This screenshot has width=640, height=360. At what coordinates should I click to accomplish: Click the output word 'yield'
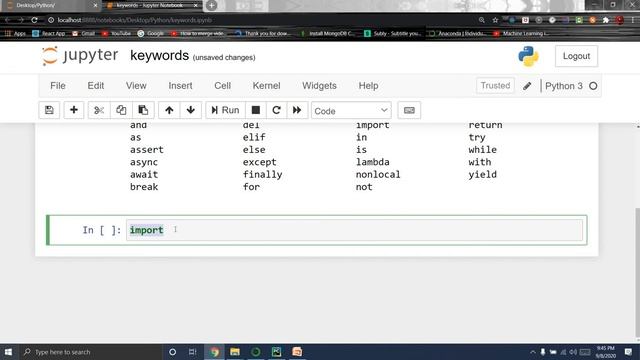[x=483, y=175]
